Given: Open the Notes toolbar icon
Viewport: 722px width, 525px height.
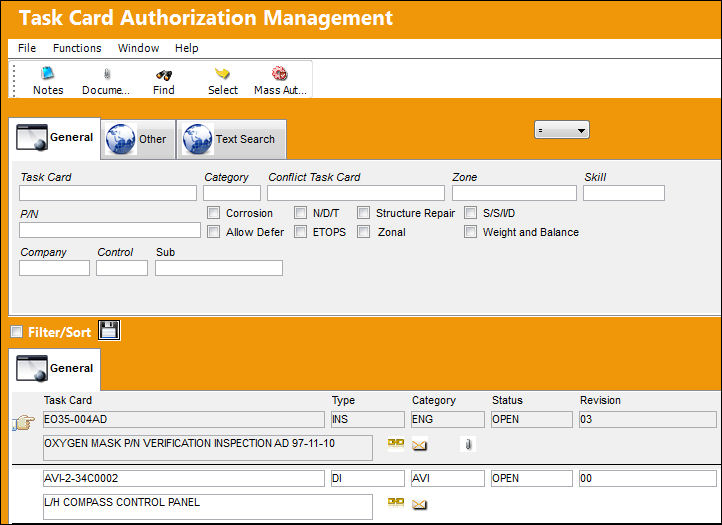Looking at the screenshot, I should click(47, 73).
